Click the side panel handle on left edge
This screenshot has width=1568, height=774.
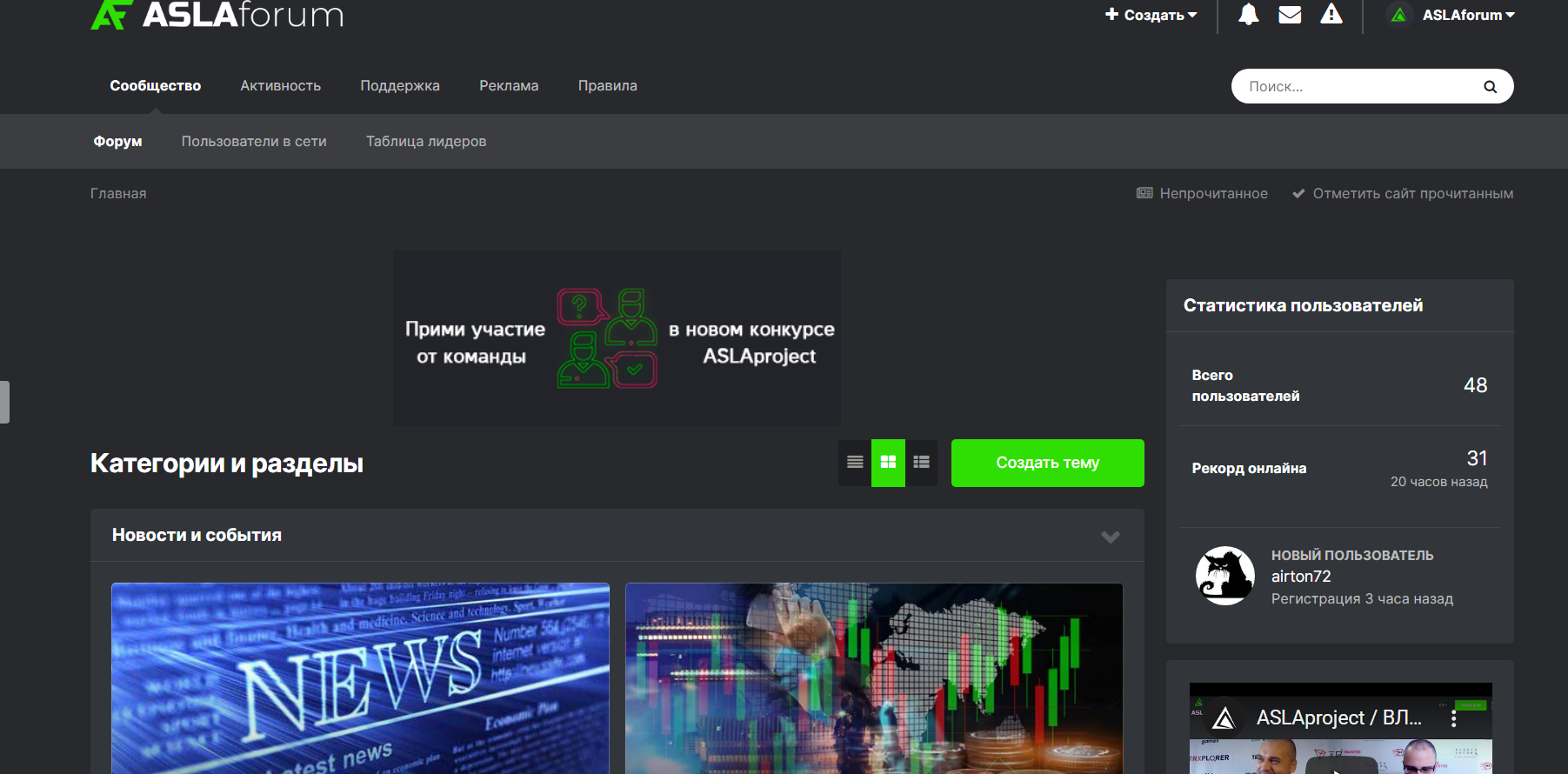coord(4,402)
